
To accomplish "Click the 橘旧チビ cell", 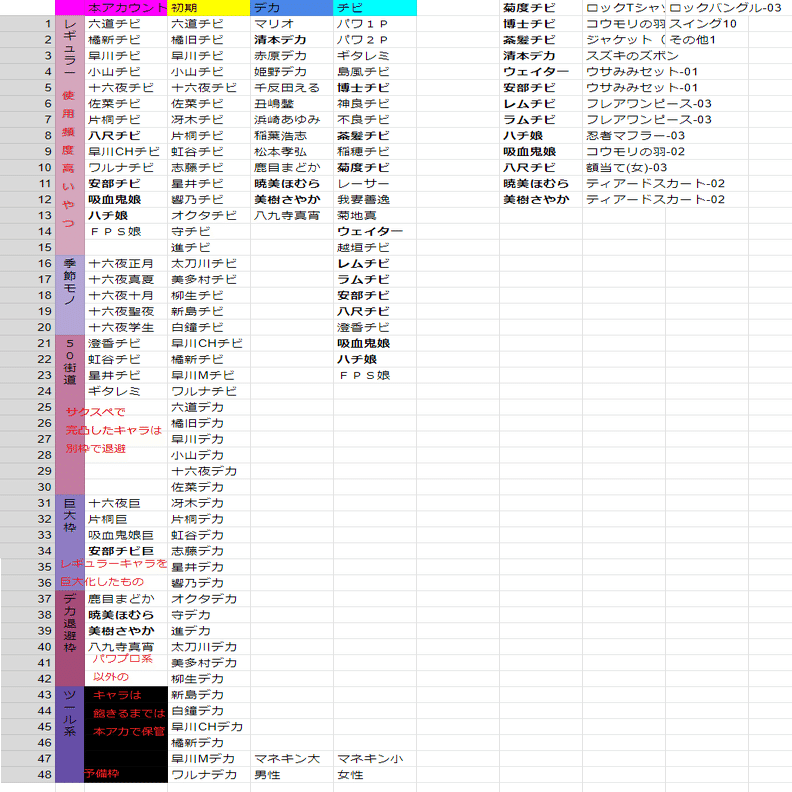I will pyautogui.click(x=209, y=40).
